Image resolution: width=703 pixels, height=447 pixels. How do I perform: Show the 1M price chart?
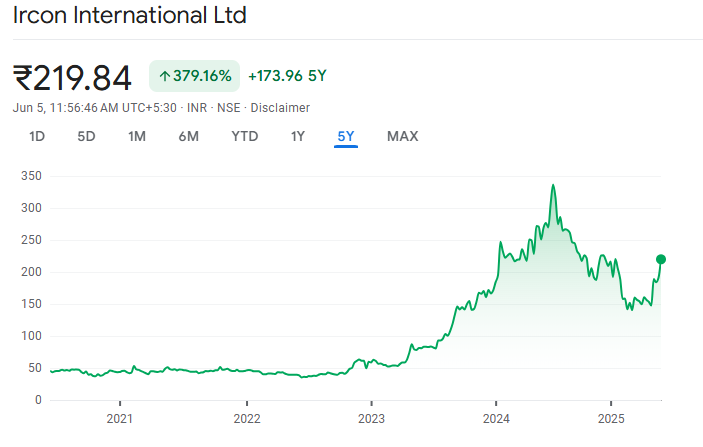click(x=137, y=136)
